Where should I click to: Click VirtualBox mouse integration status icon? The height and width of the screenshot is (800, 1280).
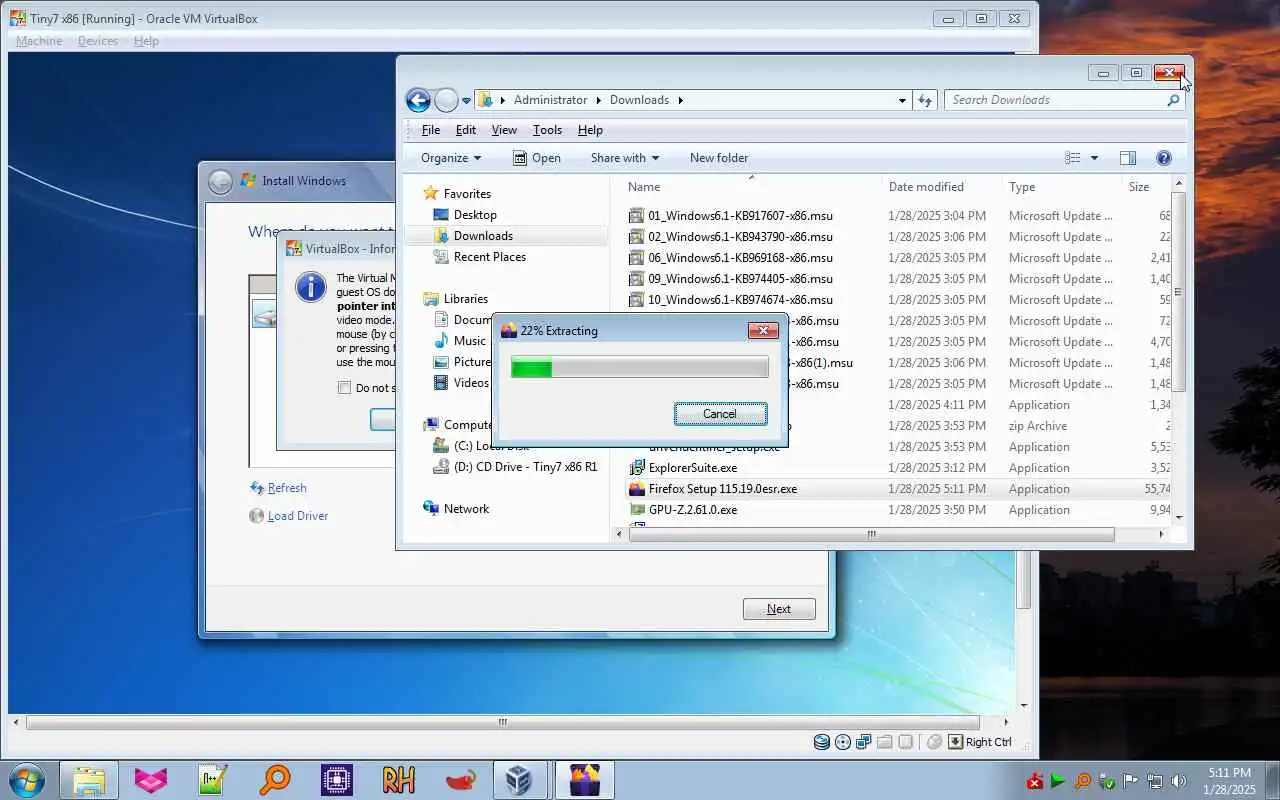pyautogui.click(x=934, y=742)
